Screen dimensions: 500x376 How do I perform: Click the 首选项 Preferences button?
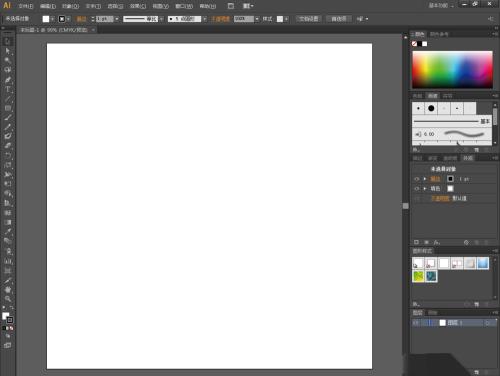(339, 19)
